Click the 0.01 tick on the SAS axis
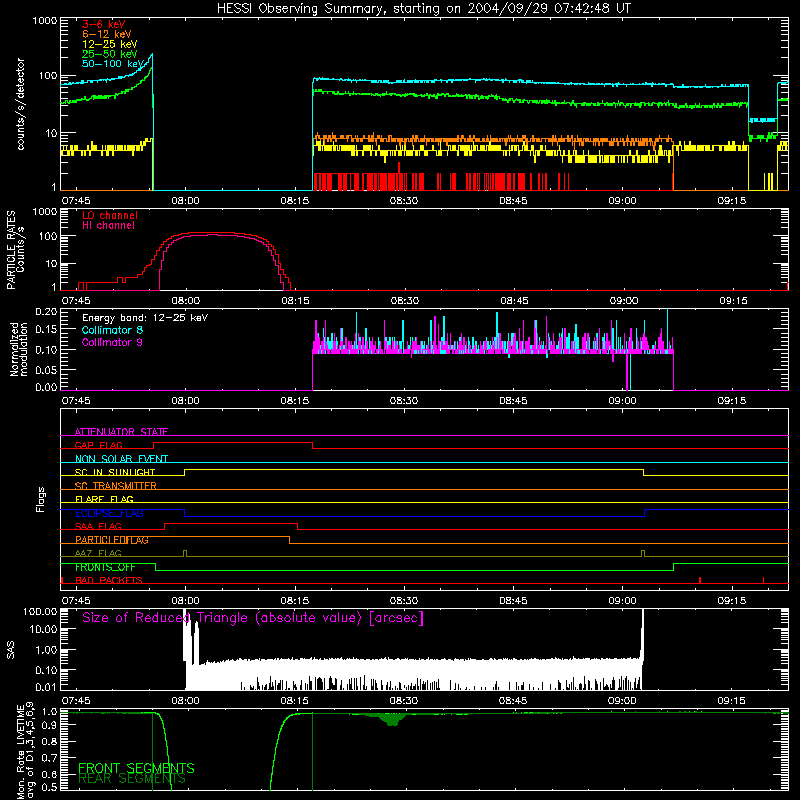Viewport: 800px width, 800px height. point(46,687)
